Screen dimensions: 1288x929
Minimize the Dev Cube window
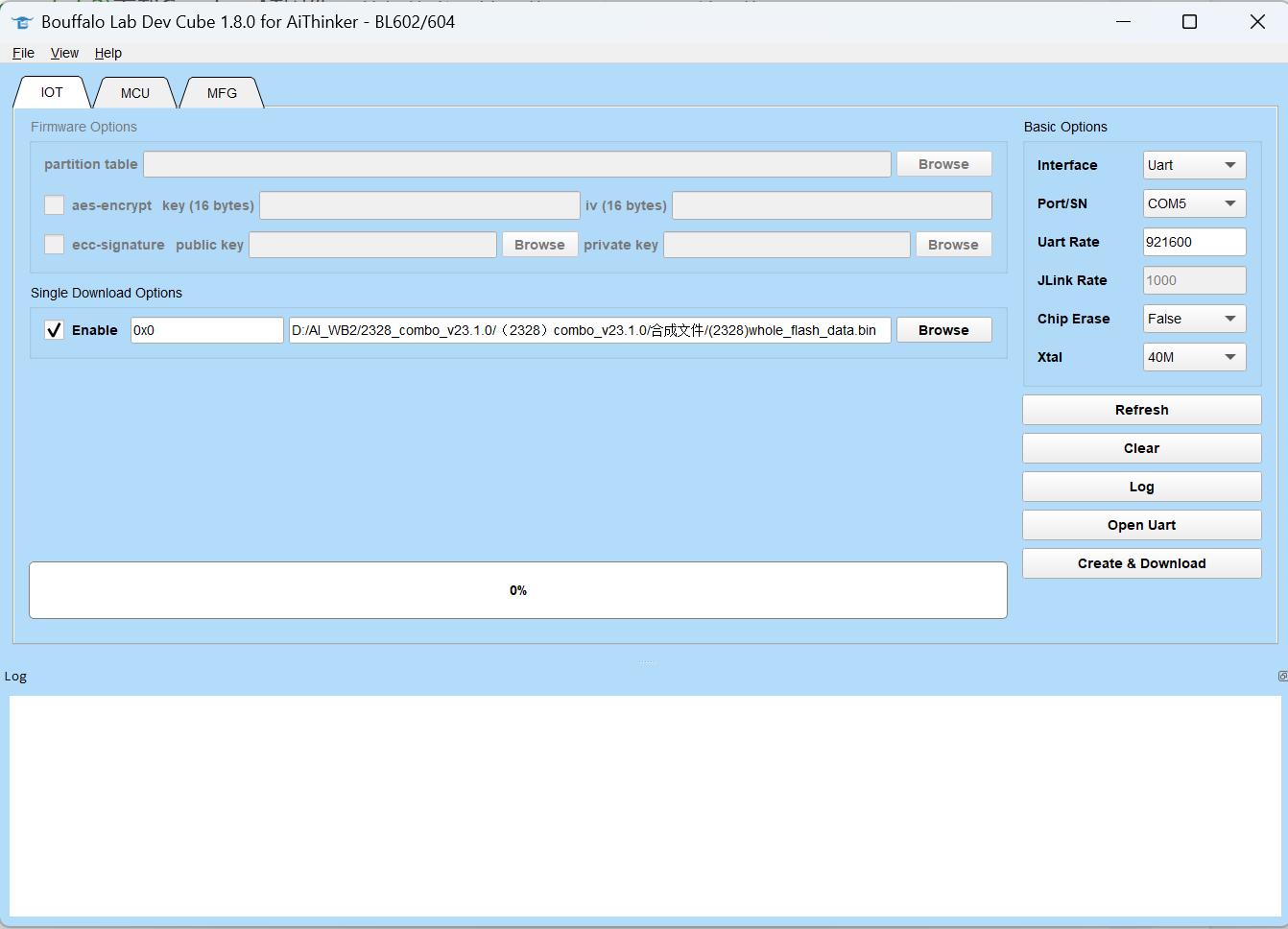click(x=1123, y=21)
